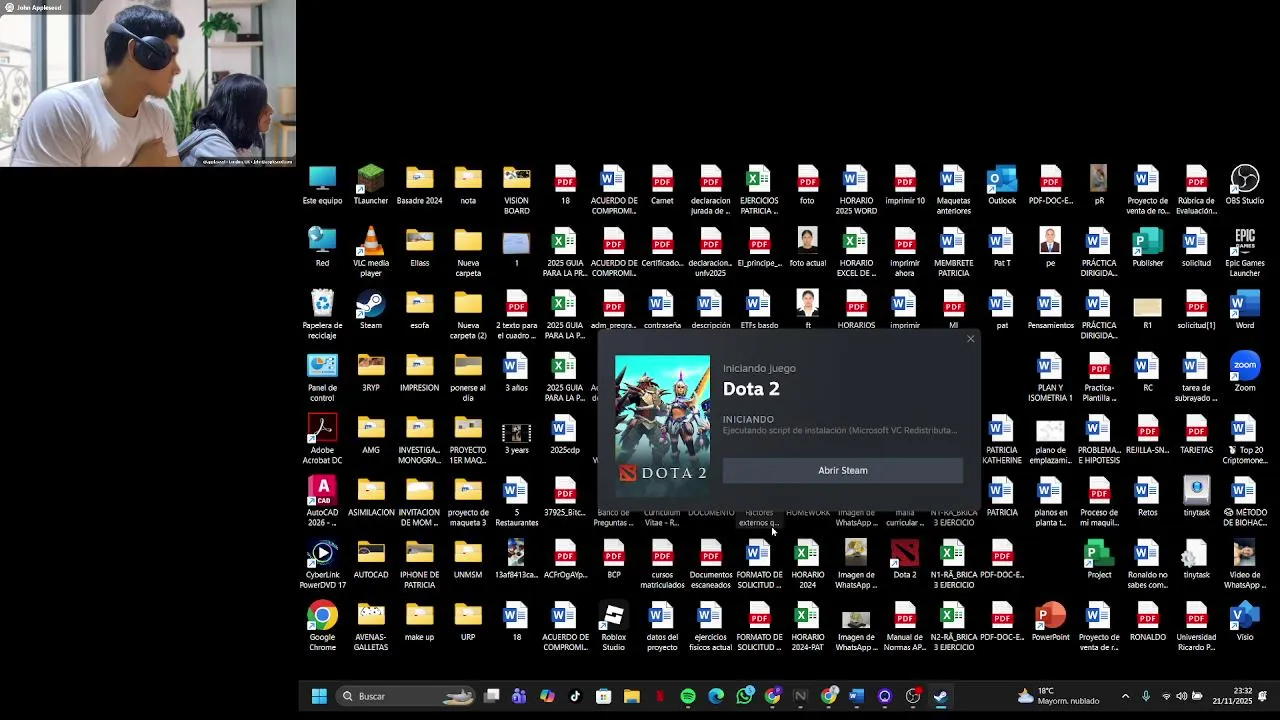Viewport: 1280px width, 720px height.
Task: Open the weather widget showing 18°C
Action: 1058,696
